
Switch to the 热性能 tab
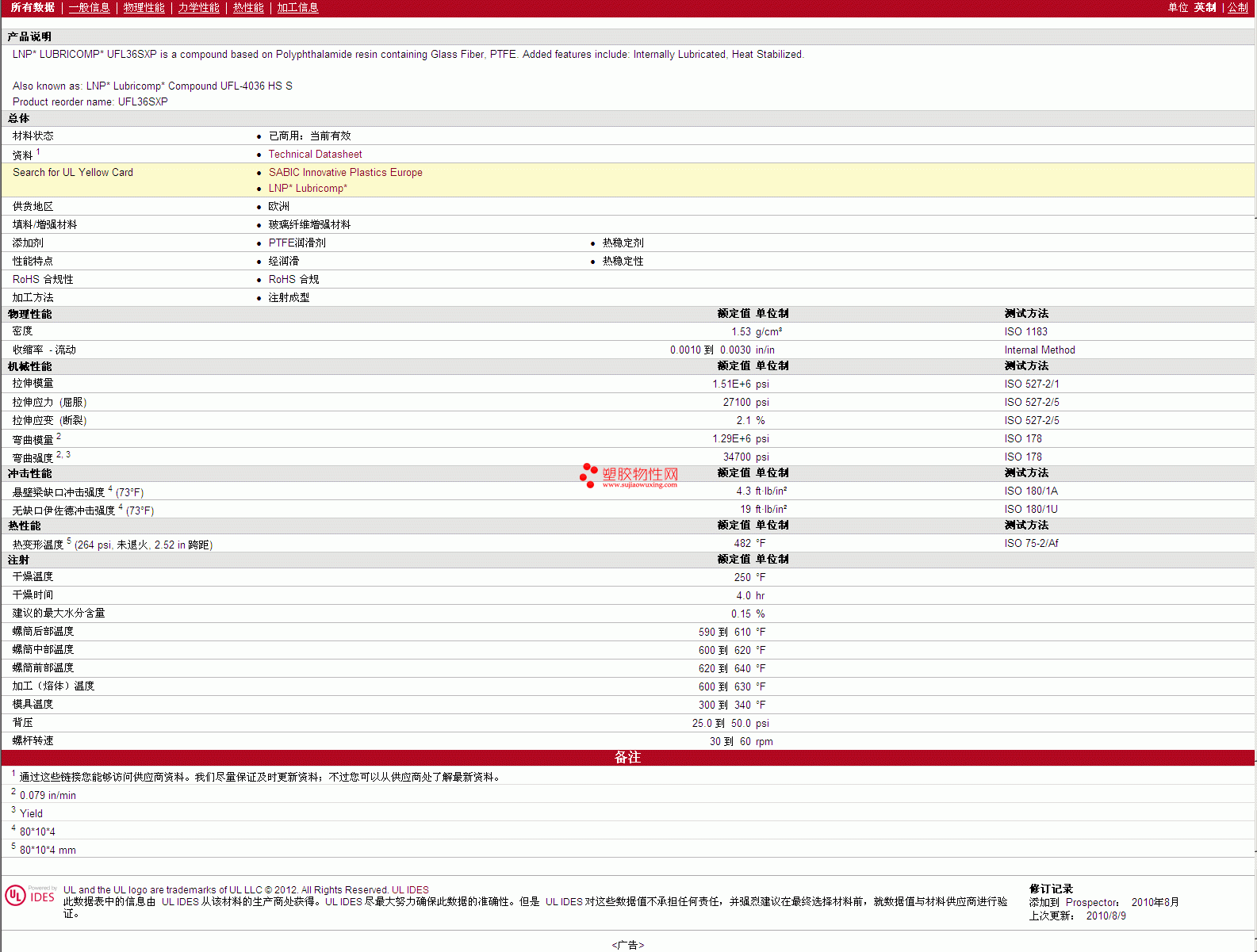tap(248, 7)
